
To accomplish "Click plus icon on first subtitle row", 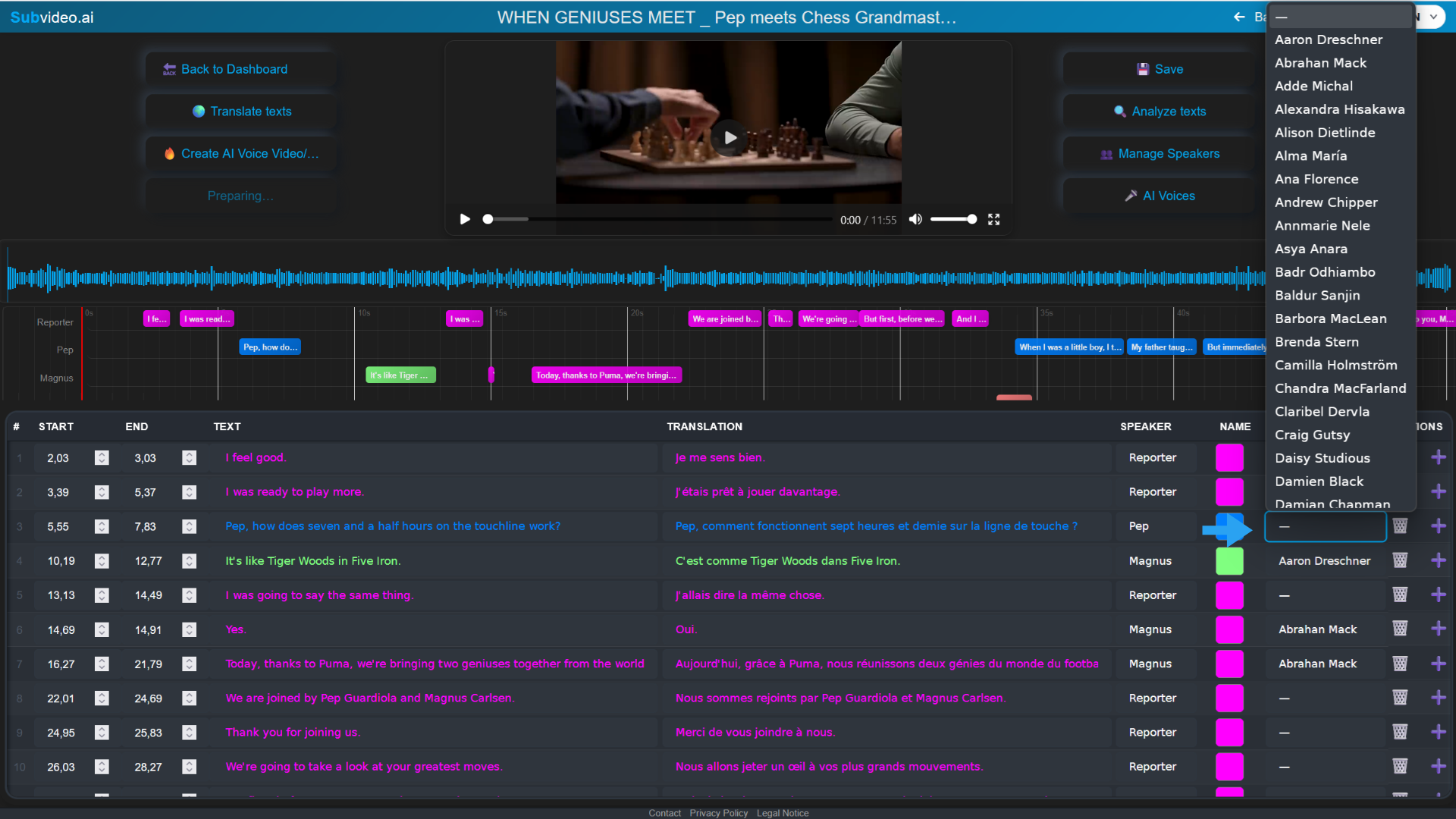I will point(1438,457).
